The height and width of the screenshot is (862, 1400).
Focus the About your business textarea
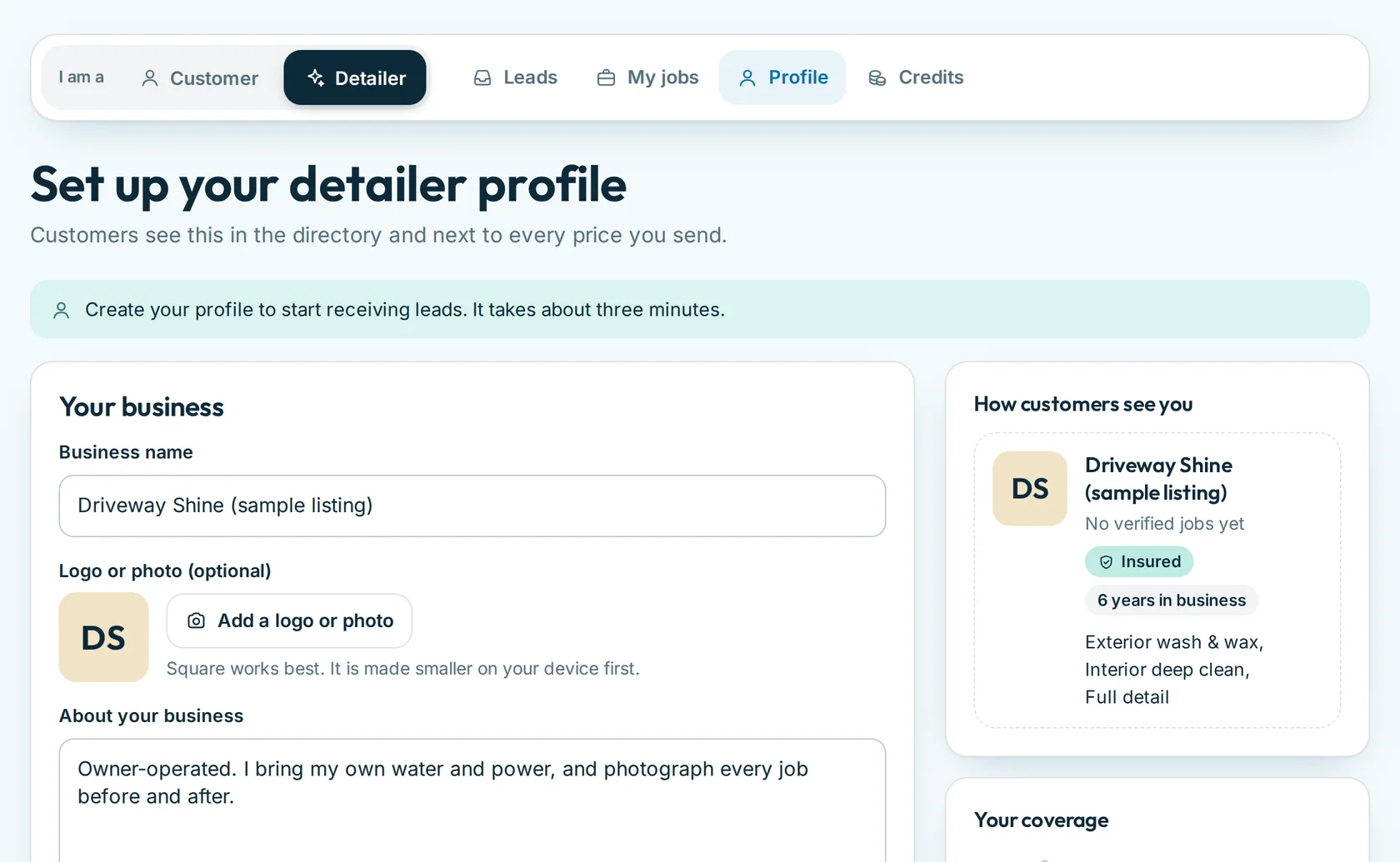(472, 800)
